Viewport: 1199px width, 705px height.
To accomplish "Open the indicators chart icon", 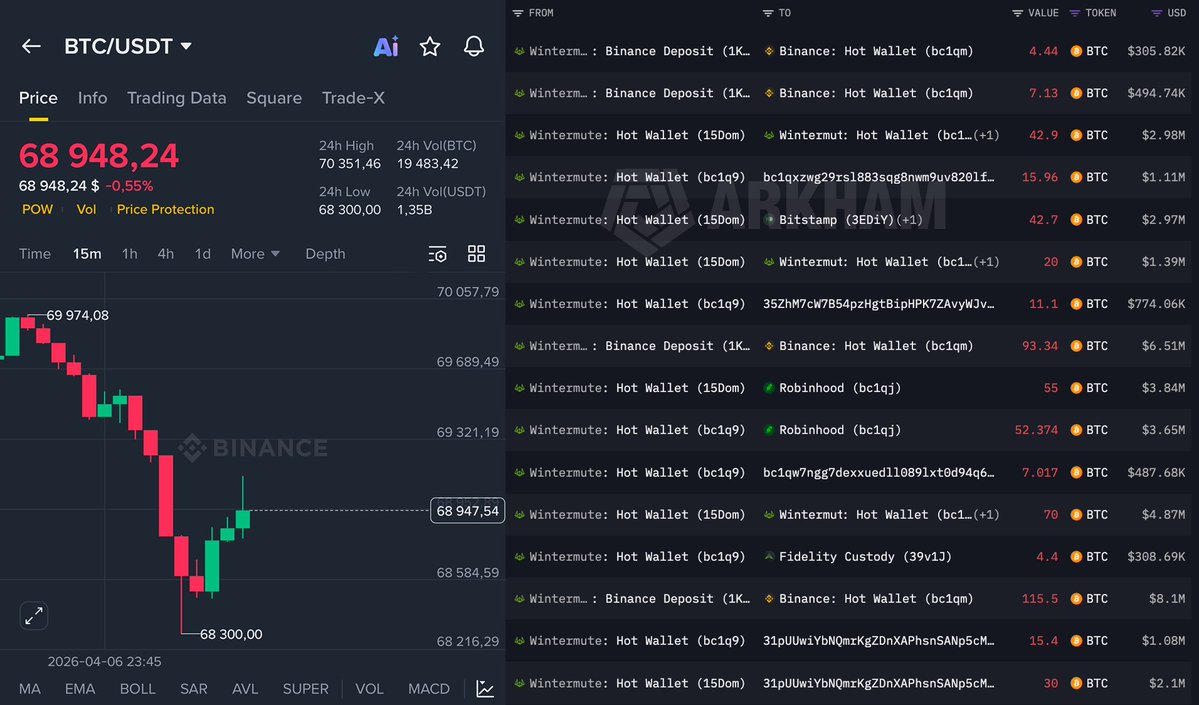I will [x=485, y=689].
